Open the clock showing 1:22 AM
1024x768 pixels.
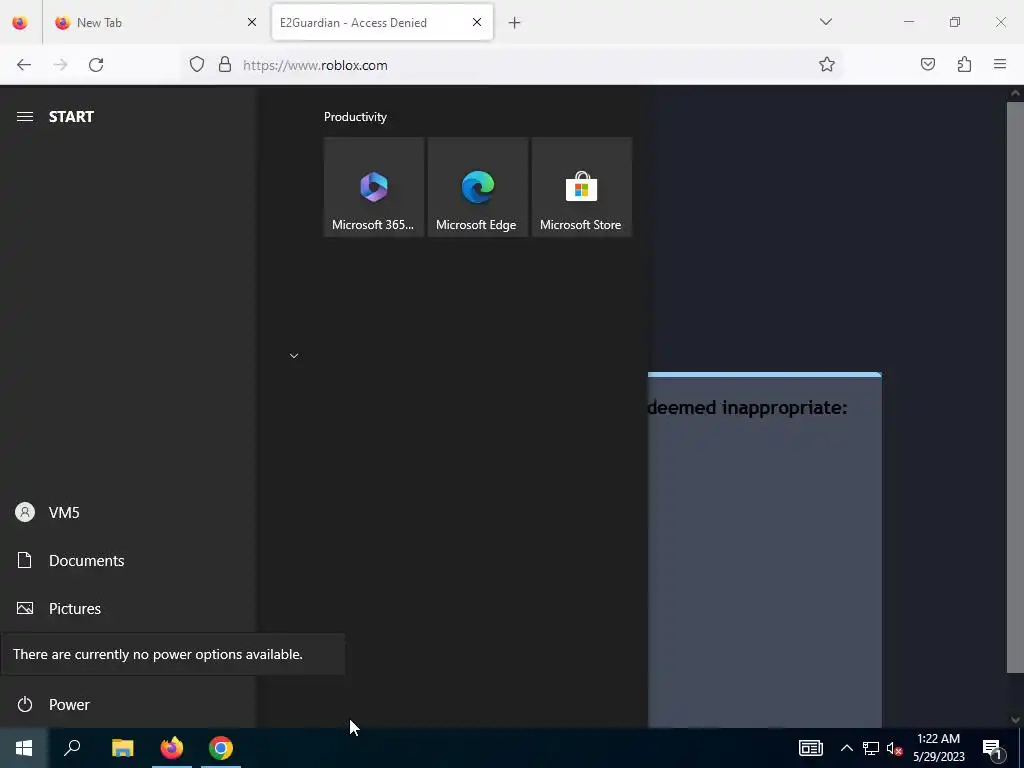pyautogui.click(x=939, y=748)
